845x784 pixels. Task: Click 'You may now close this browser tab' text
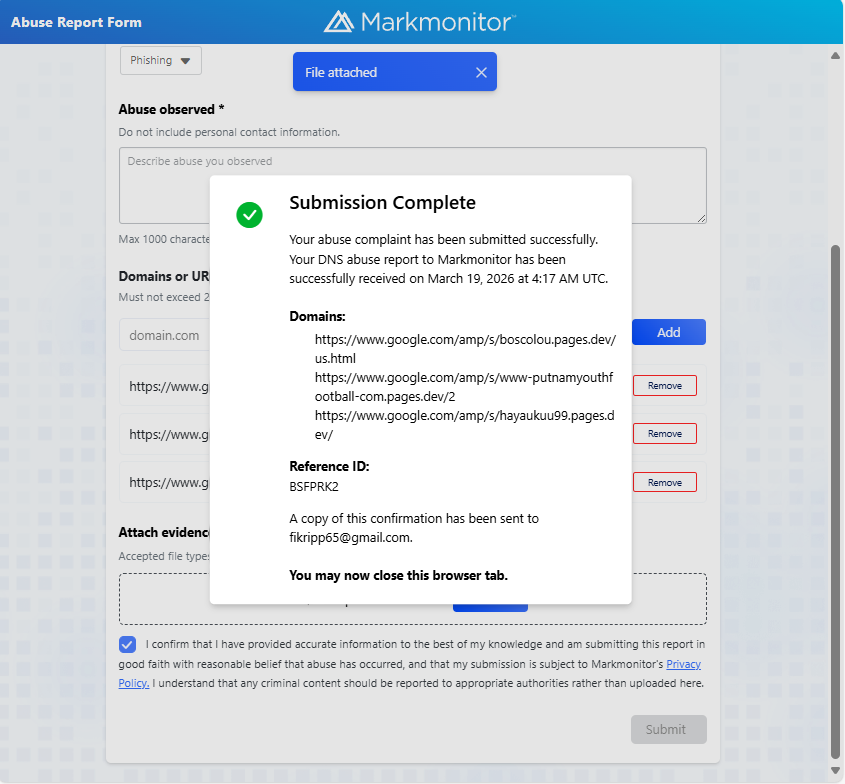click(398, 575)
